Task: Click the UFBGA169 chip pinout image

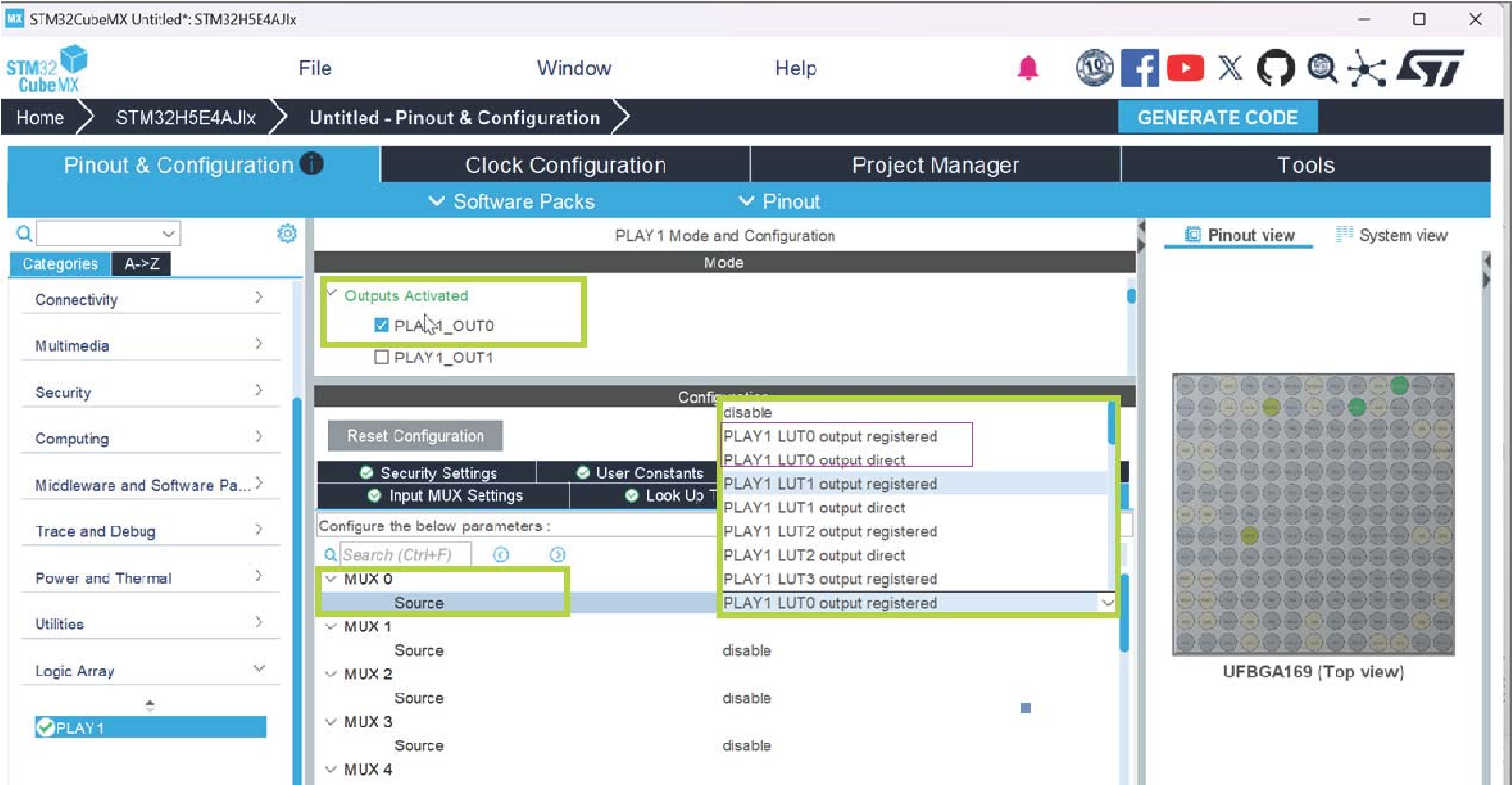Action: 1313,514
